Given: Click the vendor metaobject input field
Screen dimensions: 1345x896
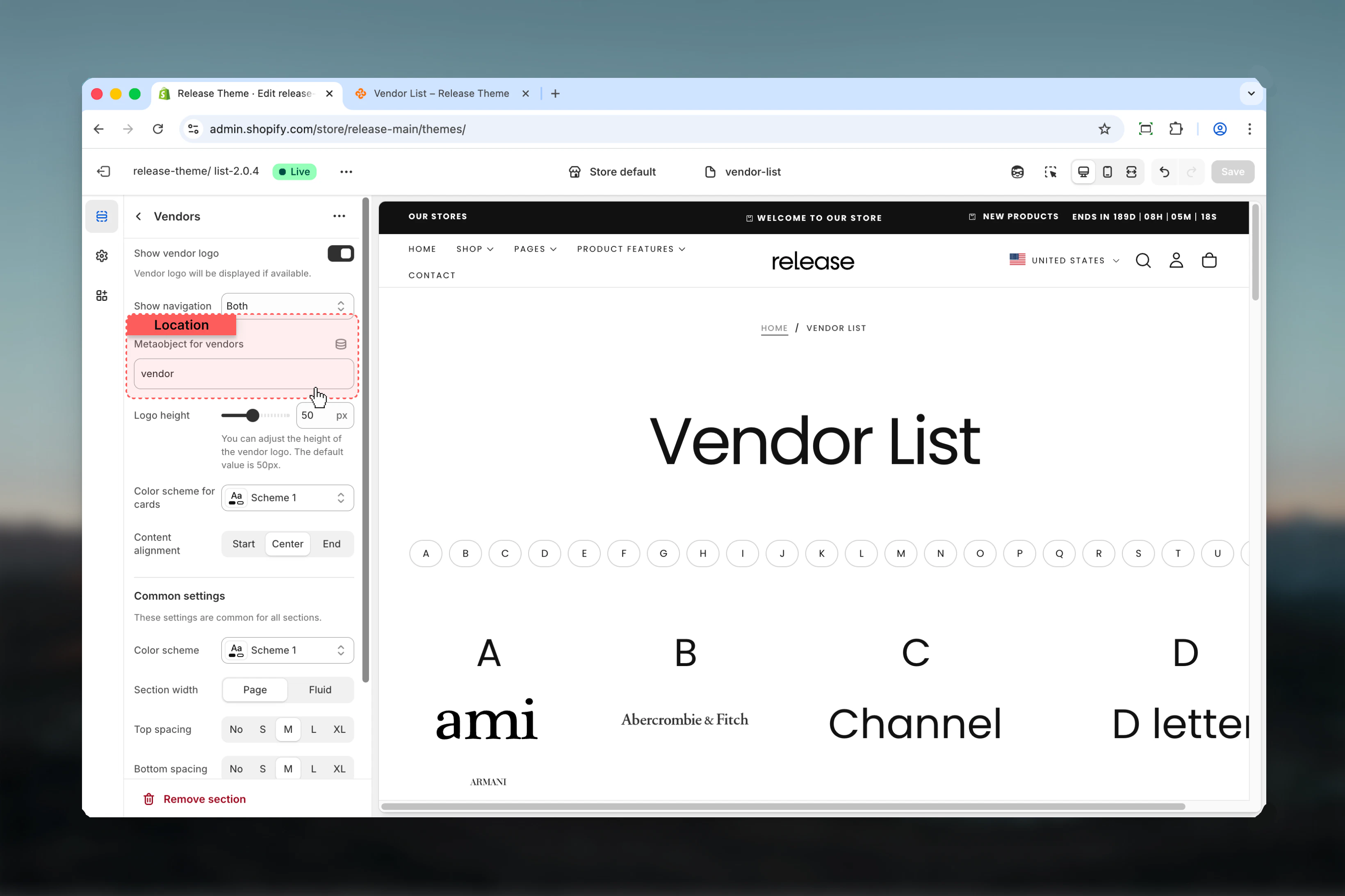Looking at the screenshot, I should [244, 374].
